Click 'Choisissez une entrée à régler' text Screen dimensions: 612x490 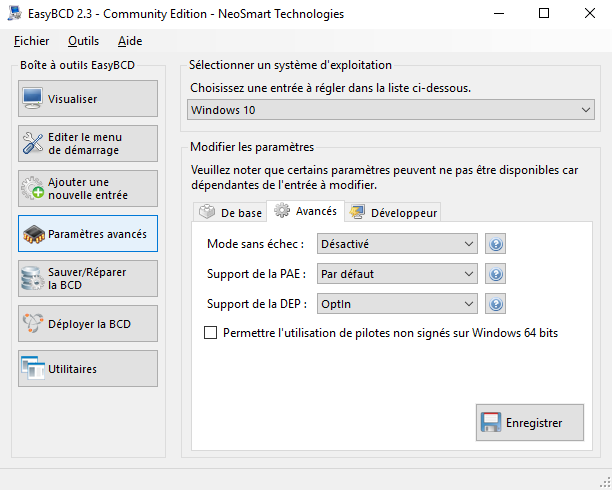tap(330, 88)
